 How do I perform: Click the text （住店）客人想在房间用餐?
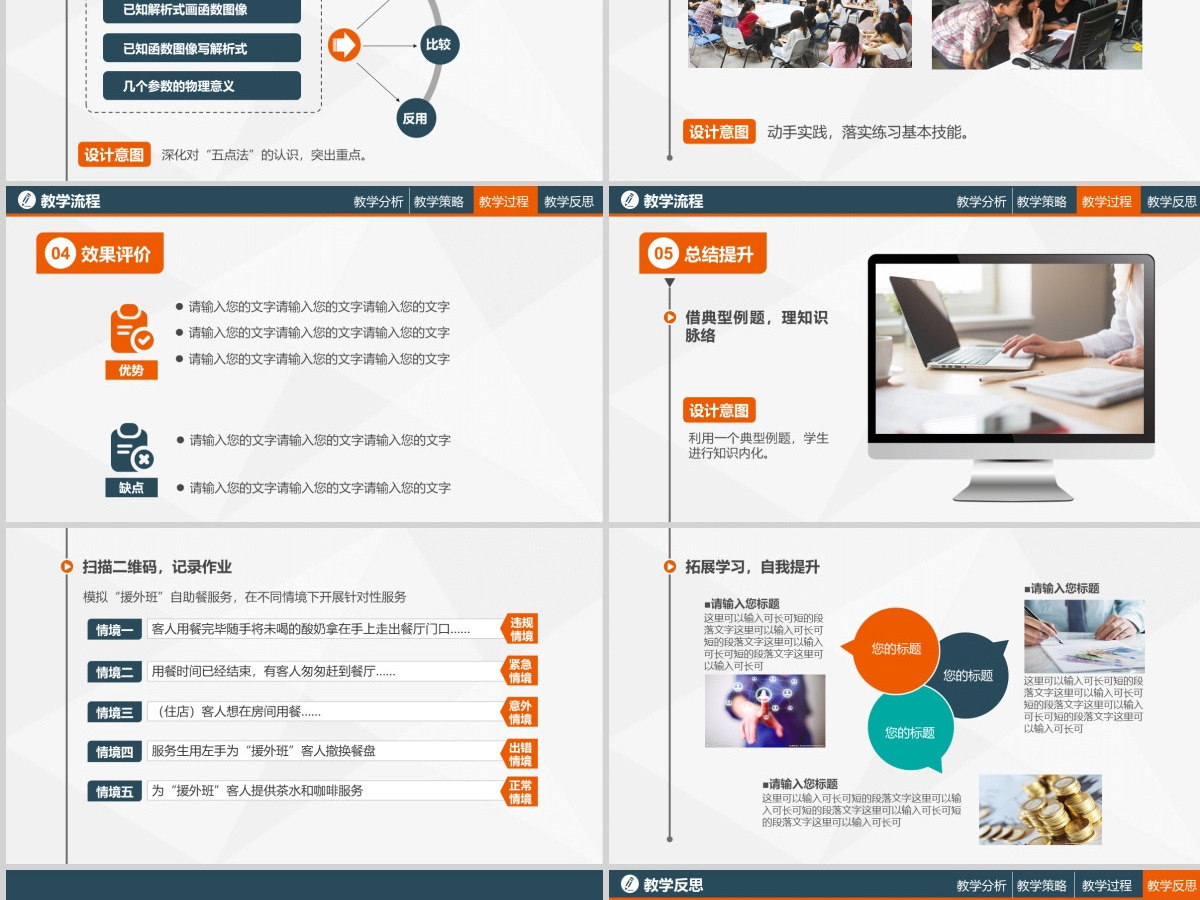(x=236, y=712)
